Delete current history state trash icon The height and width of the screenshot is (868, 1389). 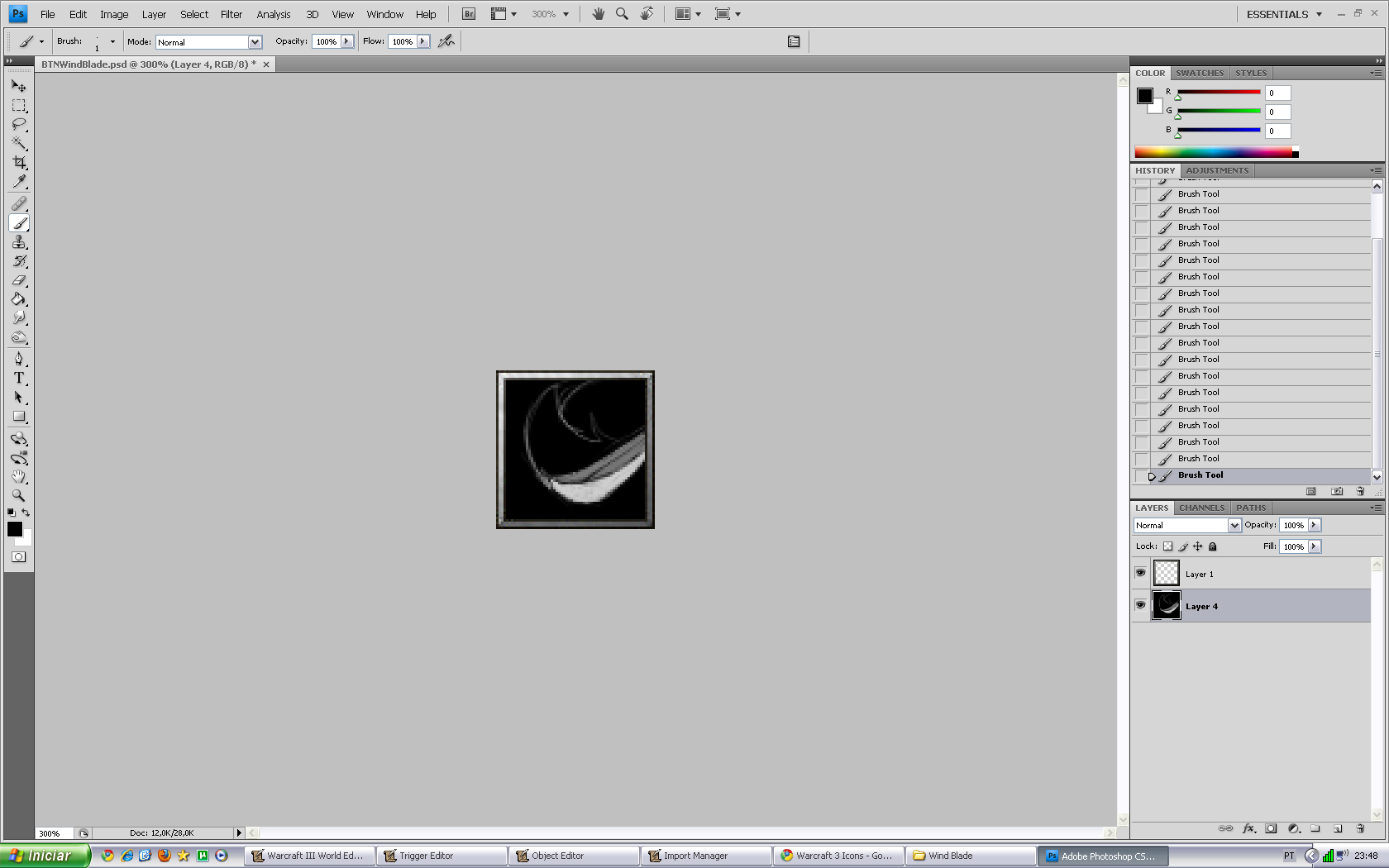tap(1360, 491)
